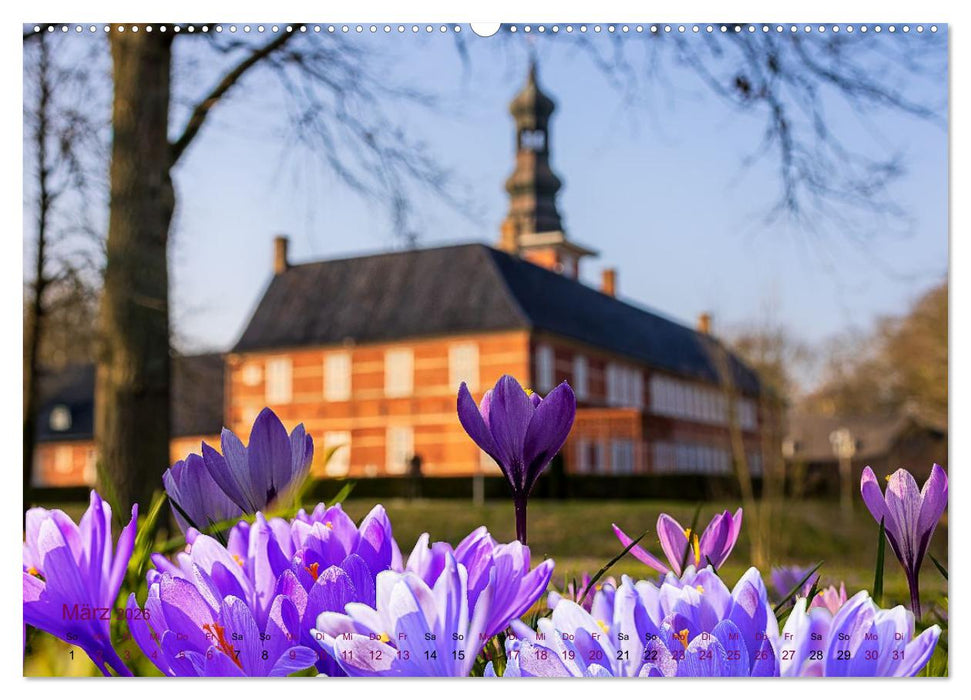Click date 18 in the strip

point(541,655)
